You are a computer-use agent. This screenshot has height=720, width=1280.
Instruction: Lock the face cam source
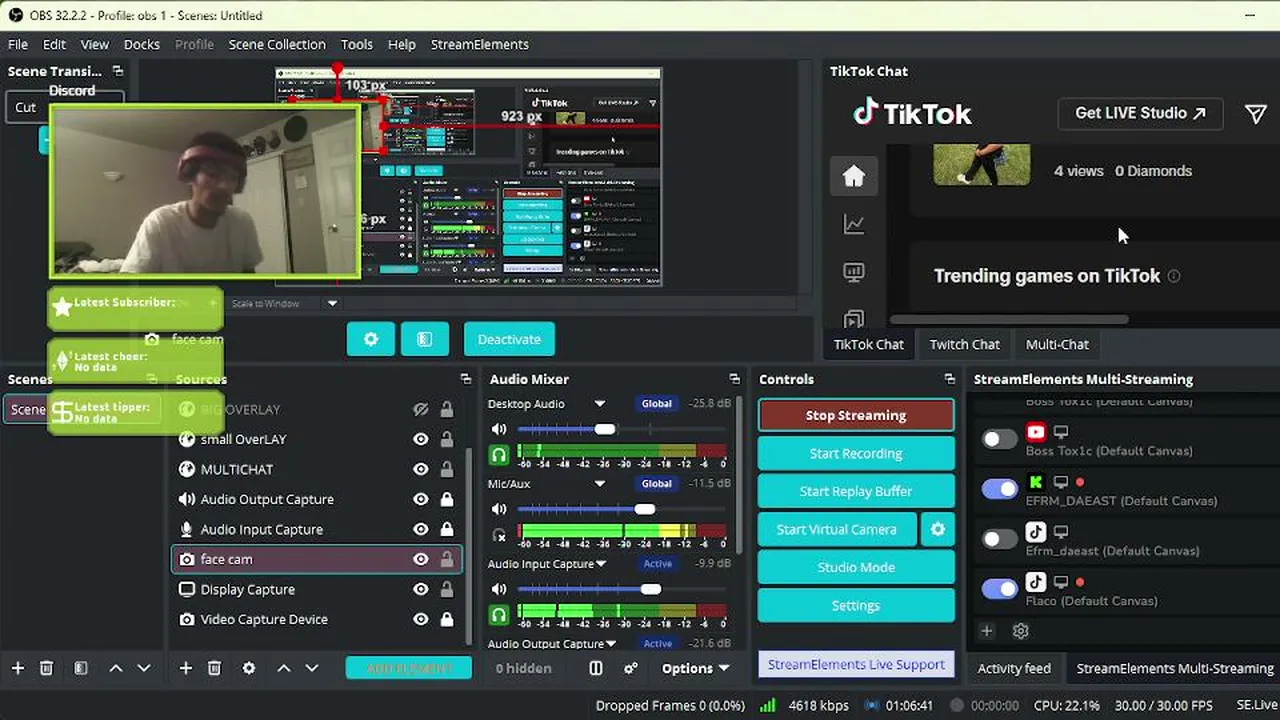(447, 559)
